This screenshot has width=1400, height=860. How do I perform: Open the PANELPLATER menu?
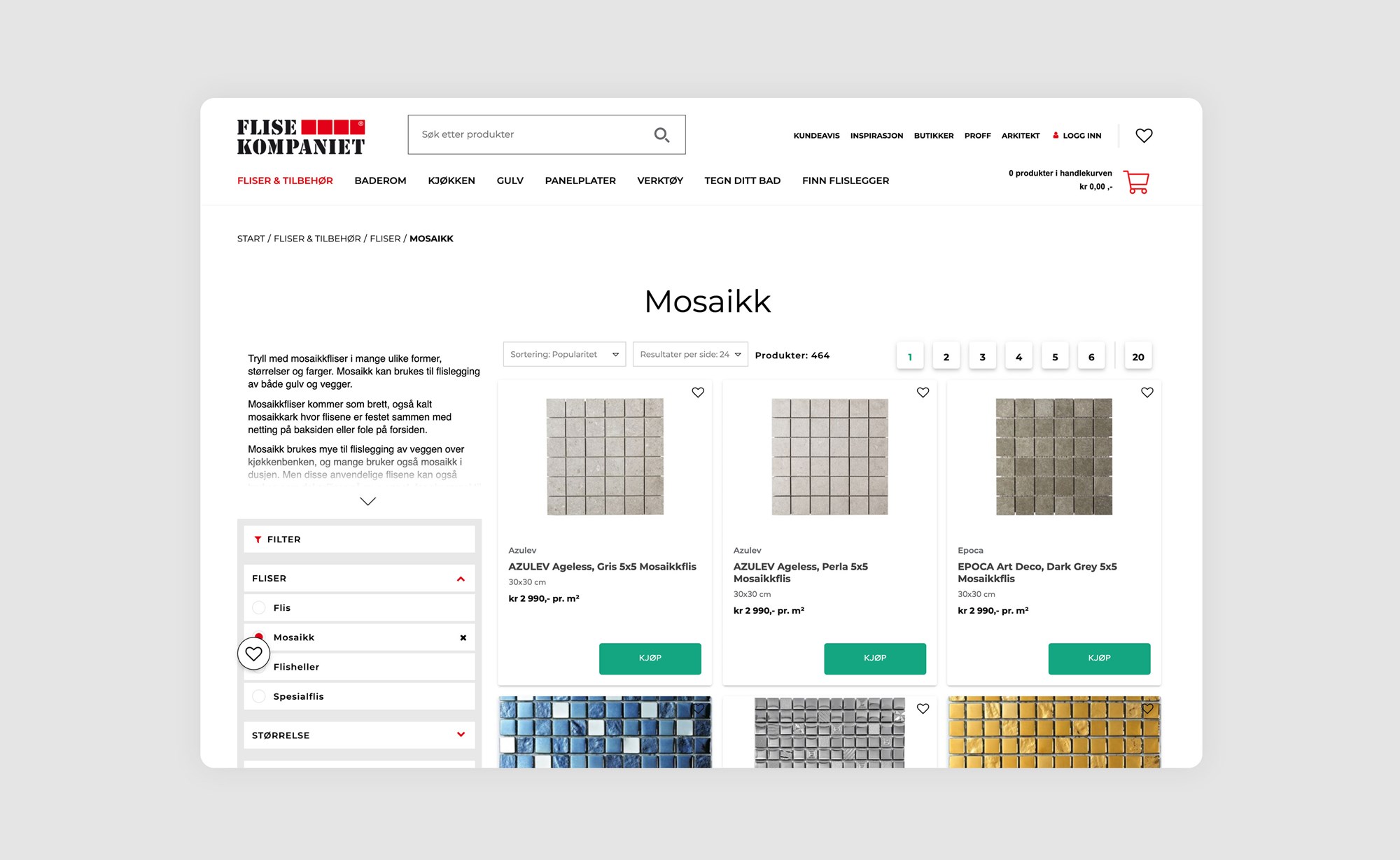tap(580, 181)
